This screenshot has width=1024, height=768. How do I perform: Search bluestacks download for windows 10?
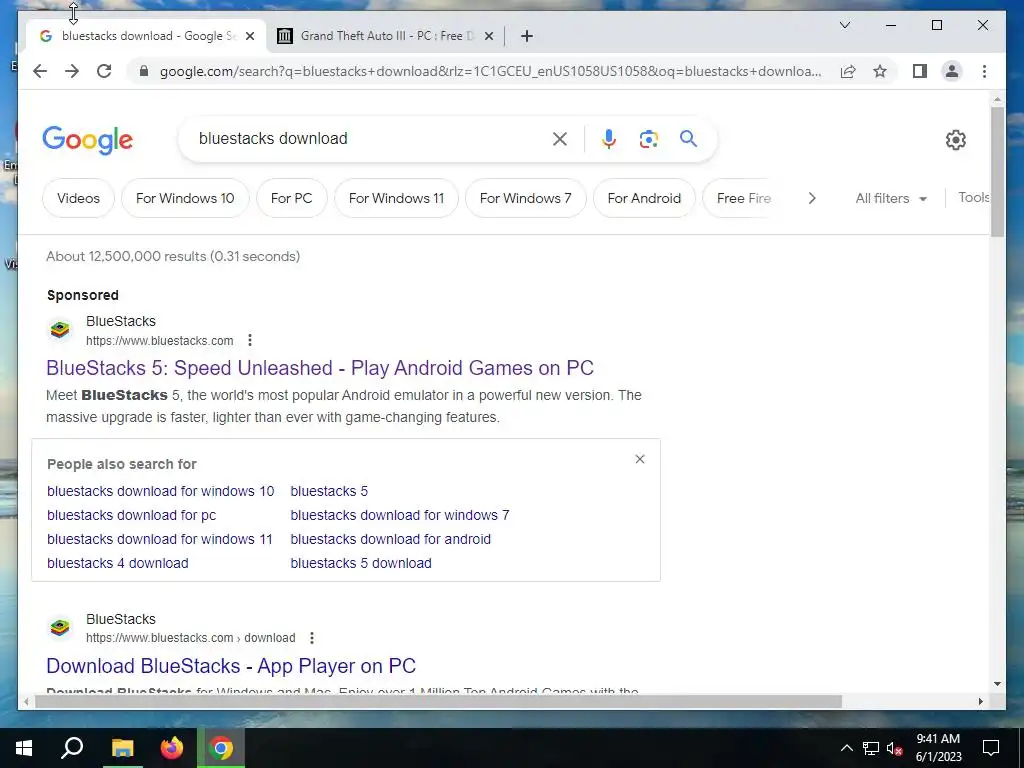pos(161,491)
